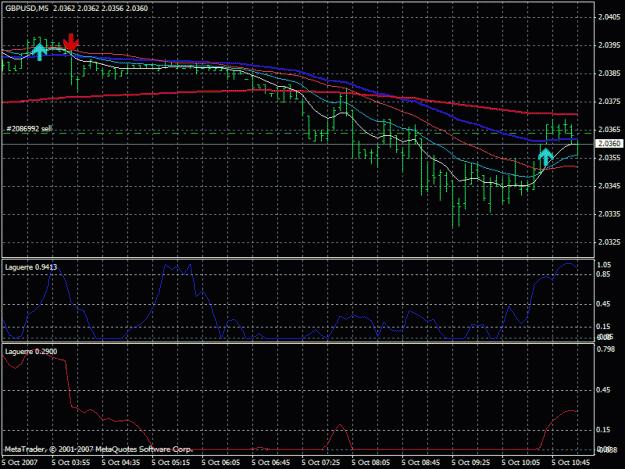Click the current price tag 2.0360
Screen dimensions: 625x469
coord(608,143)
